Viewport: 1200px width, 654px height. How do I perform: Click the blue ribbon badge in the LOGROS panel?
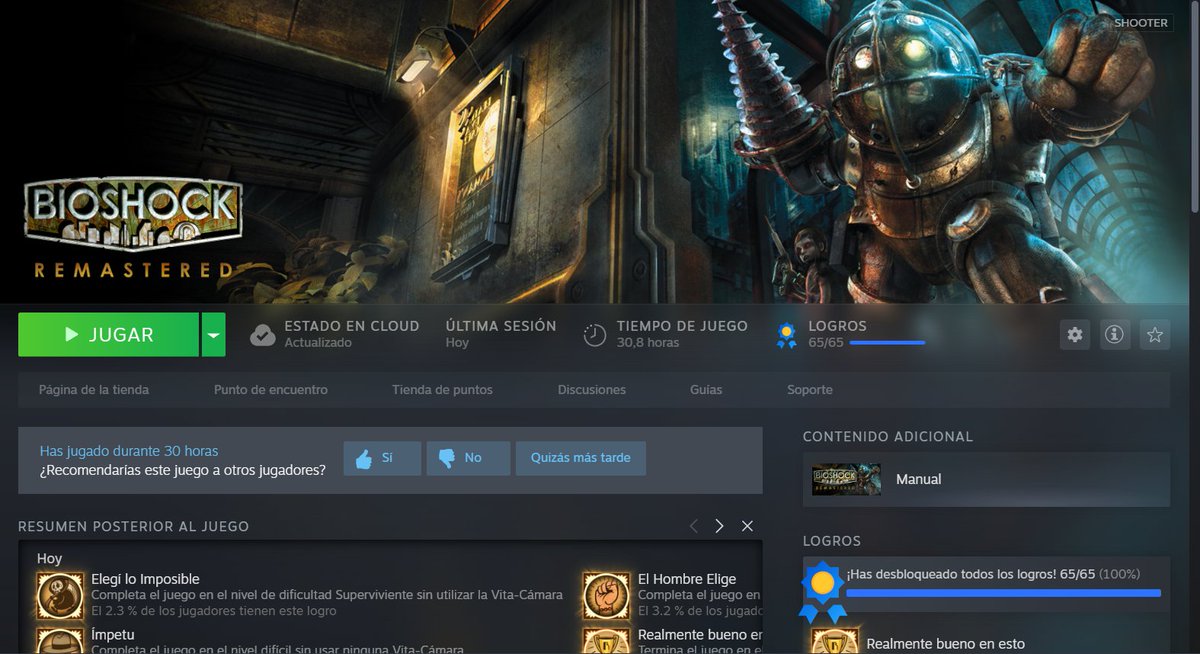pyautogui.click(x=823, y=590)
